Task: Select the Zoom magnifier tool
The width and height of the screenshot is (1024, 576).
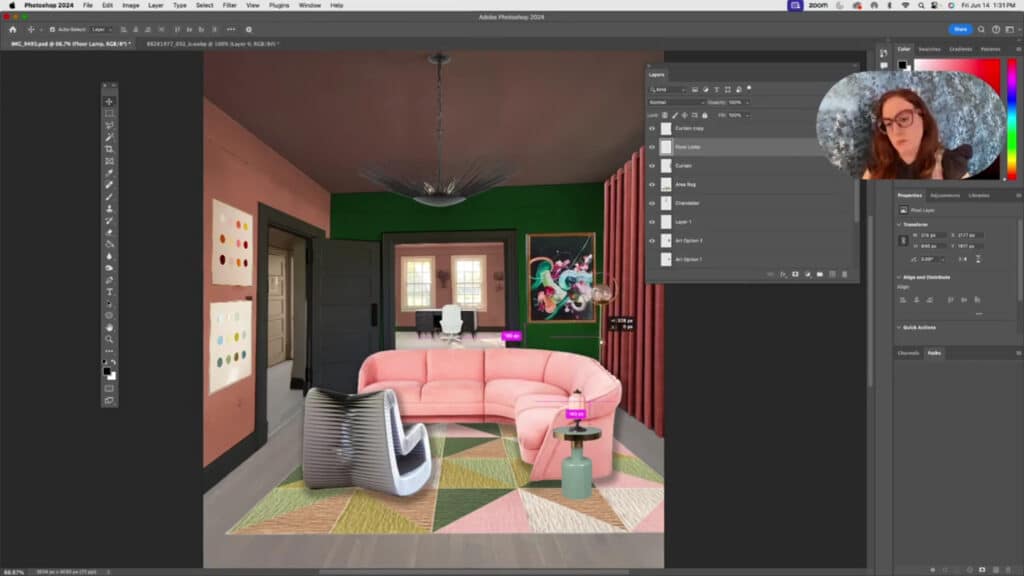Action: (109, 339)
